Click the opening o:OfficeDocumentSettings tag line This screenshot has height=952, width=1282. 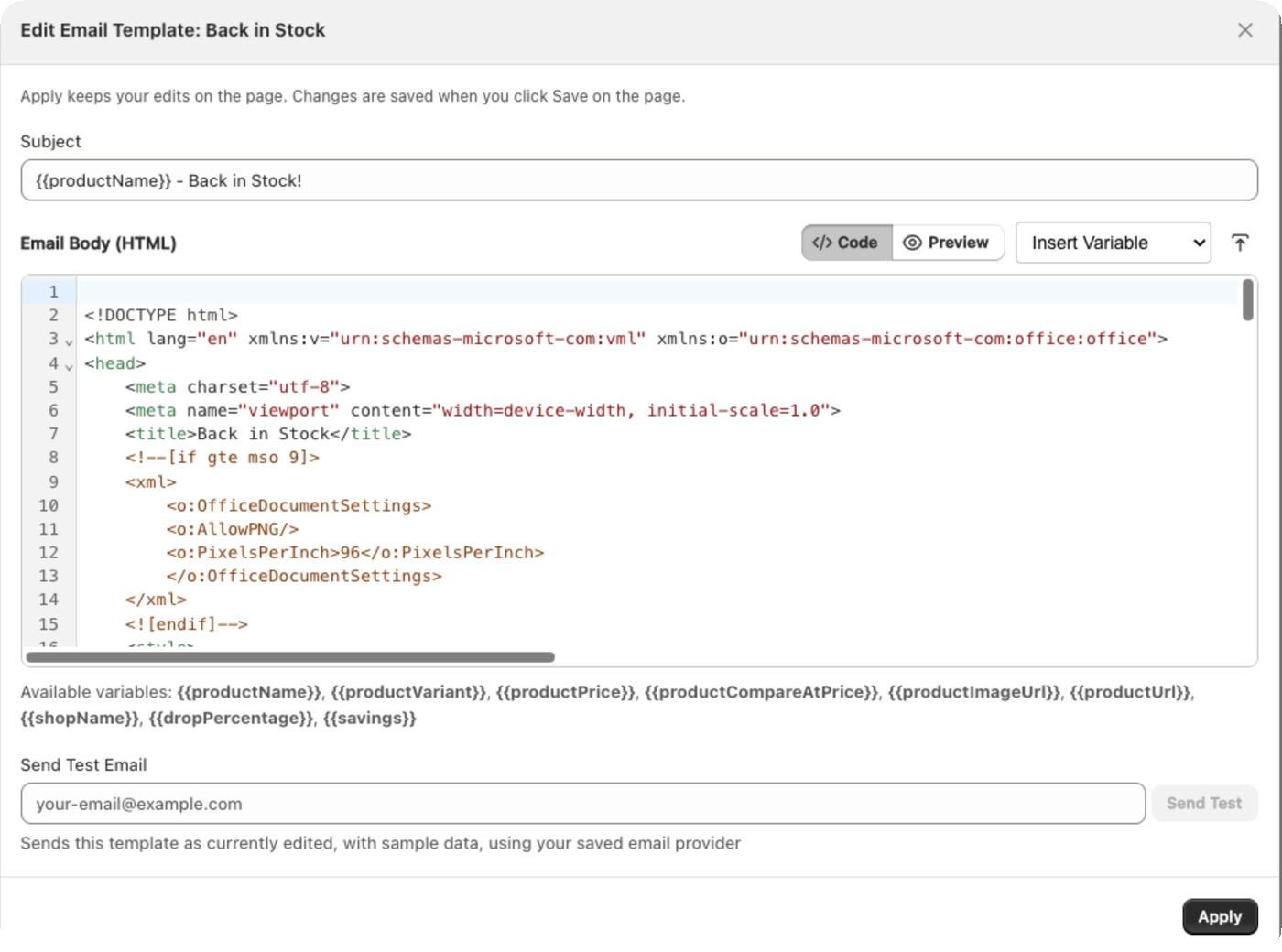click(299, 505)
